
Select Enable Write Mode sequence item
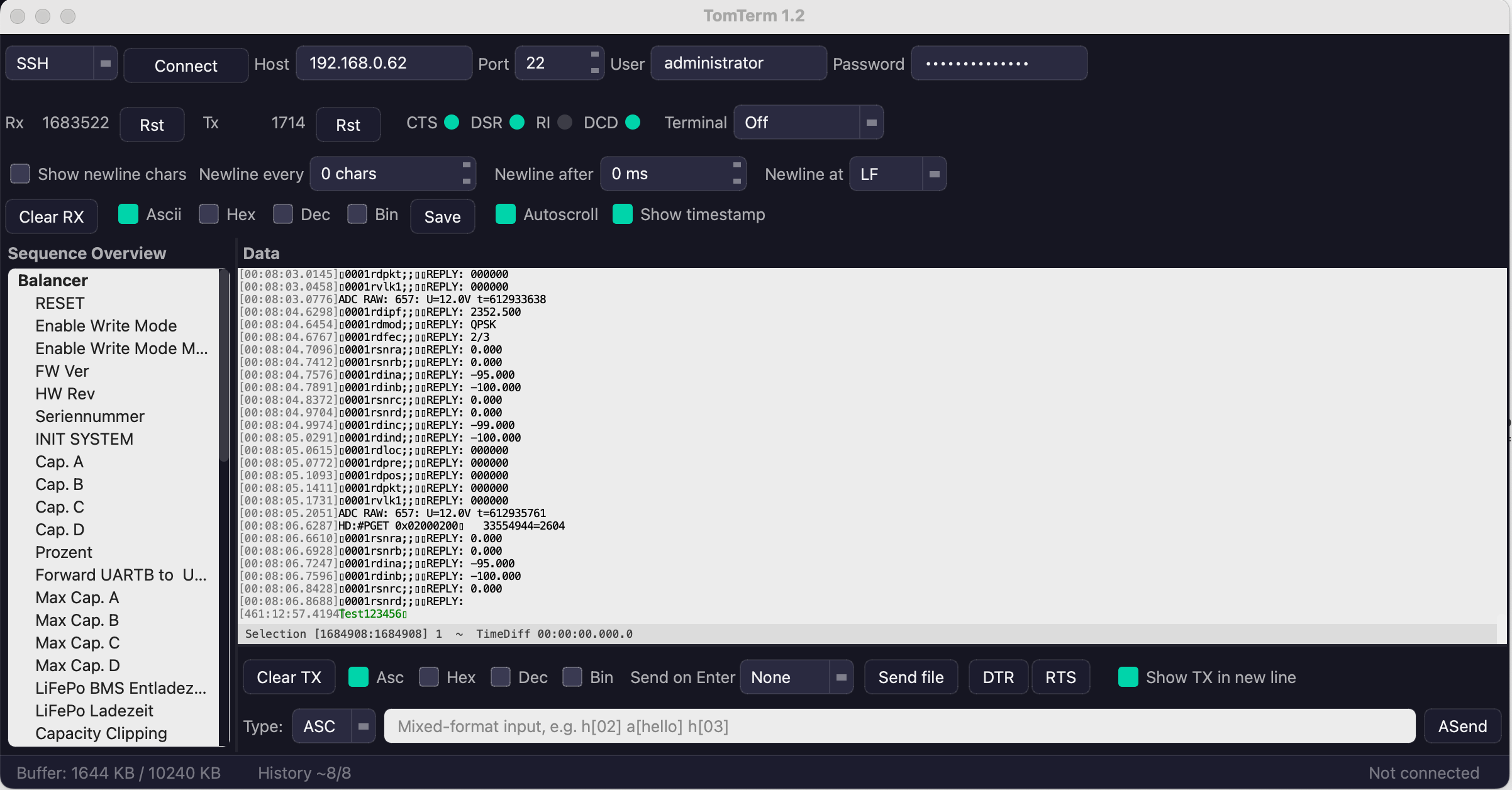106,326
